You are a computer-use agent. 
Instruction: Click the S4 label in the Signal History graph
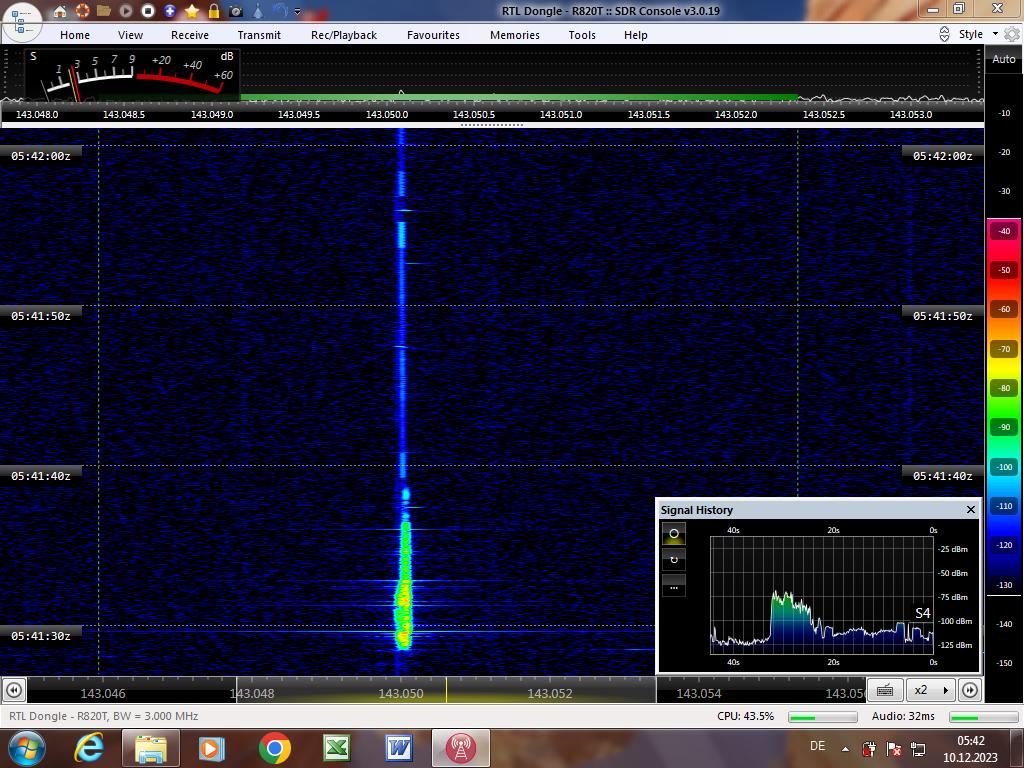pos(923,613)
